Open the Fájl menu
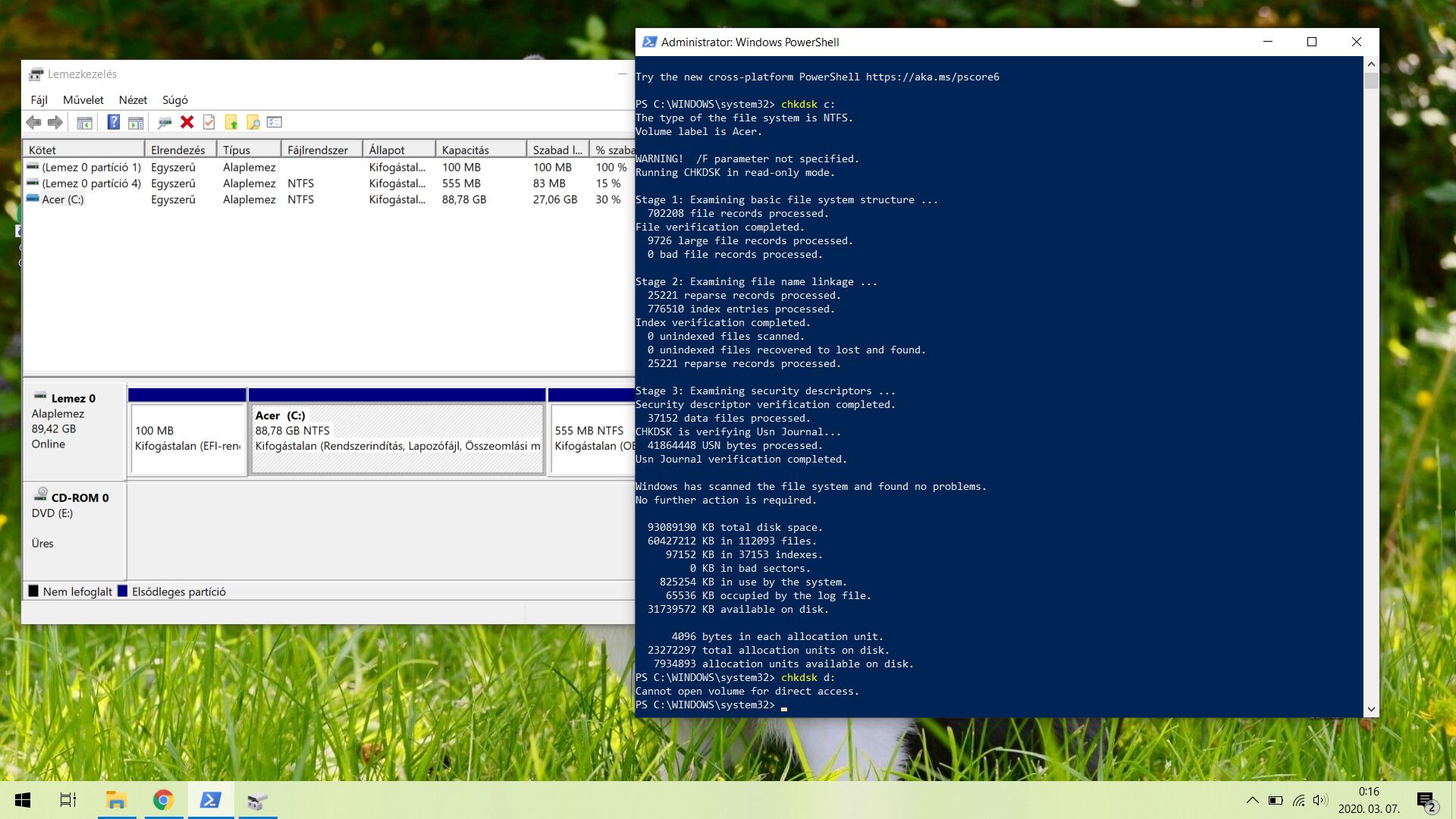 pyautogui.click(x=39, y=100)
